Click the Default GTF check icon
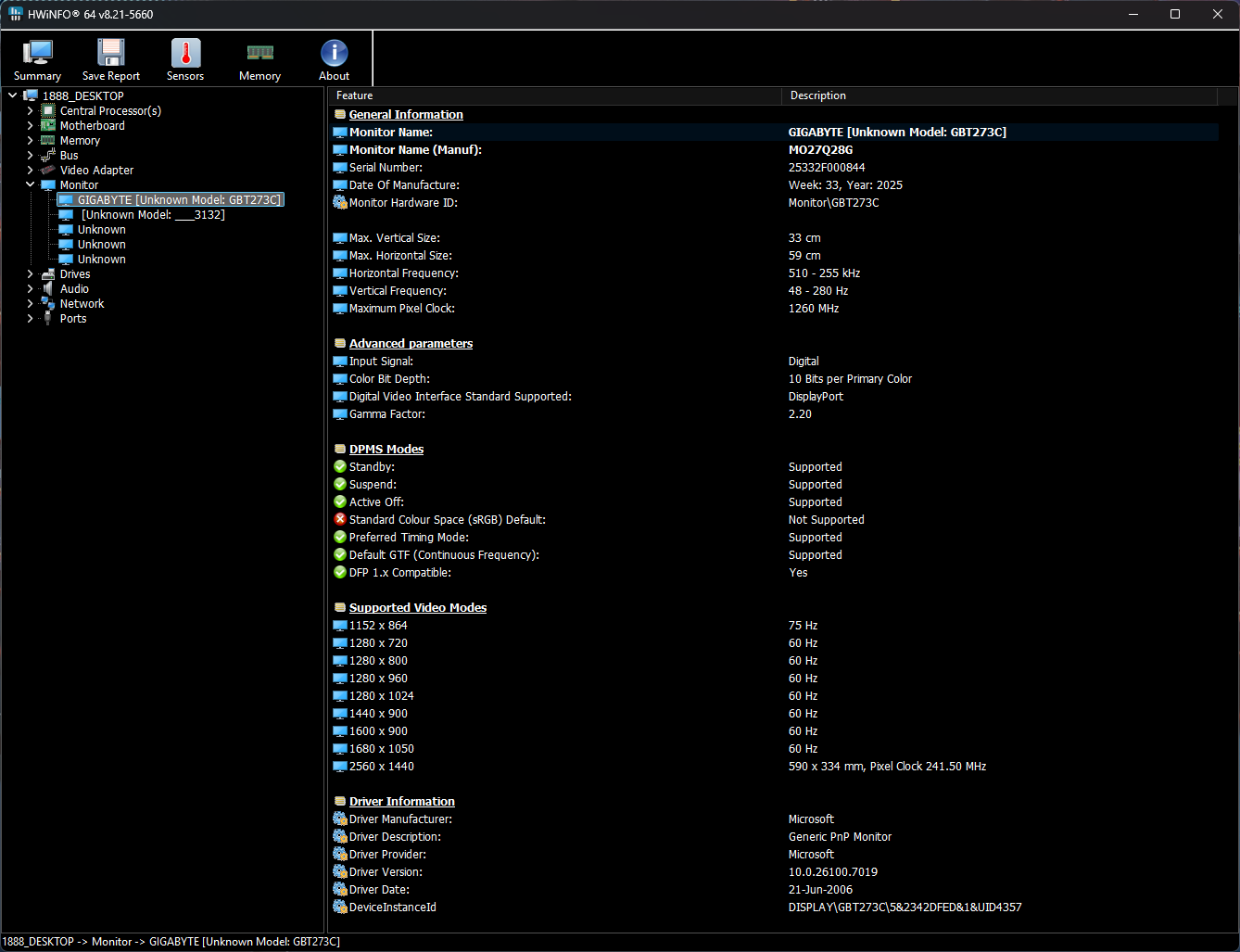1240x952 pixels. pyautogui.click(x=340, y=554)
